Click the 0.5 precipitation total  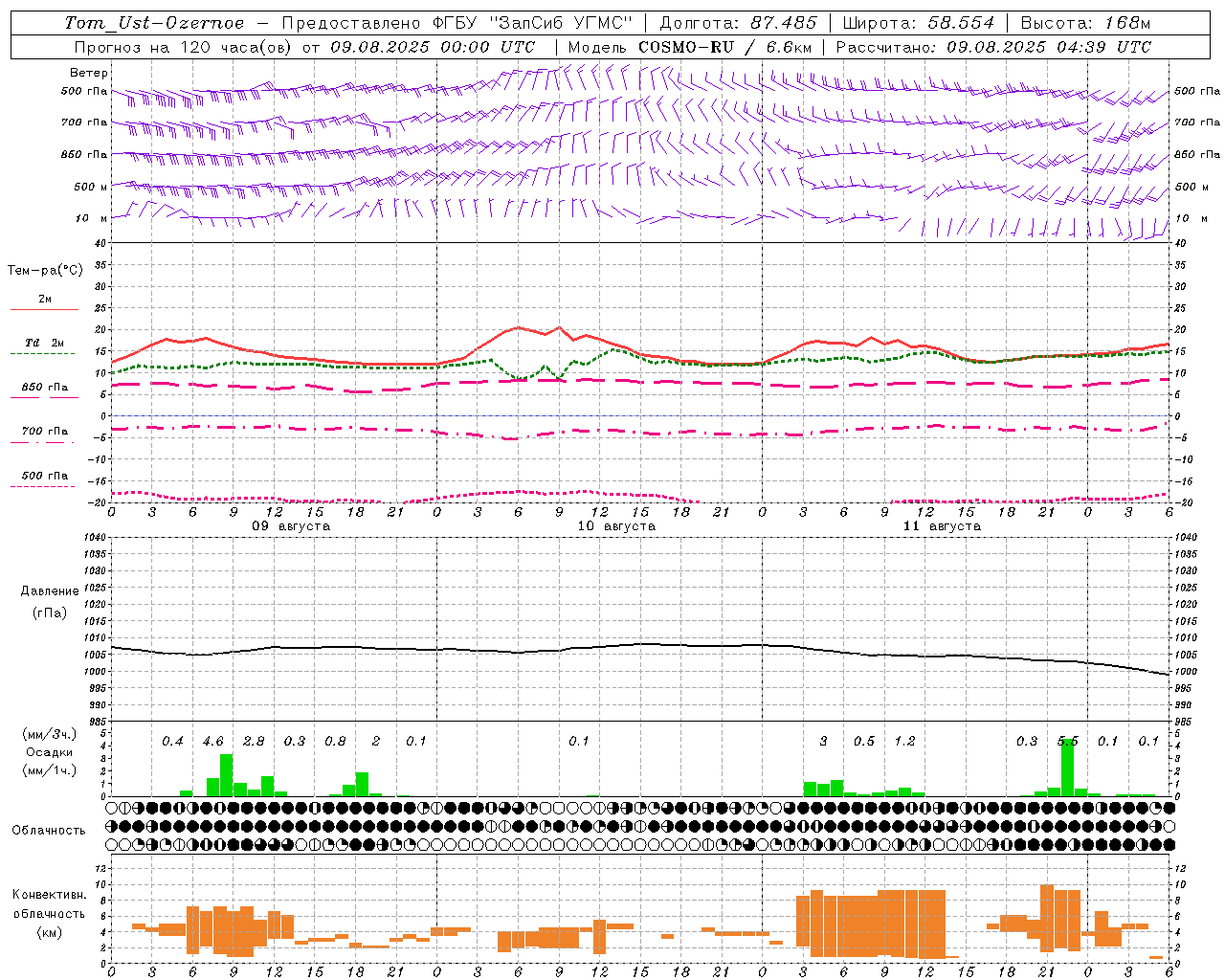tap(863, 742)
